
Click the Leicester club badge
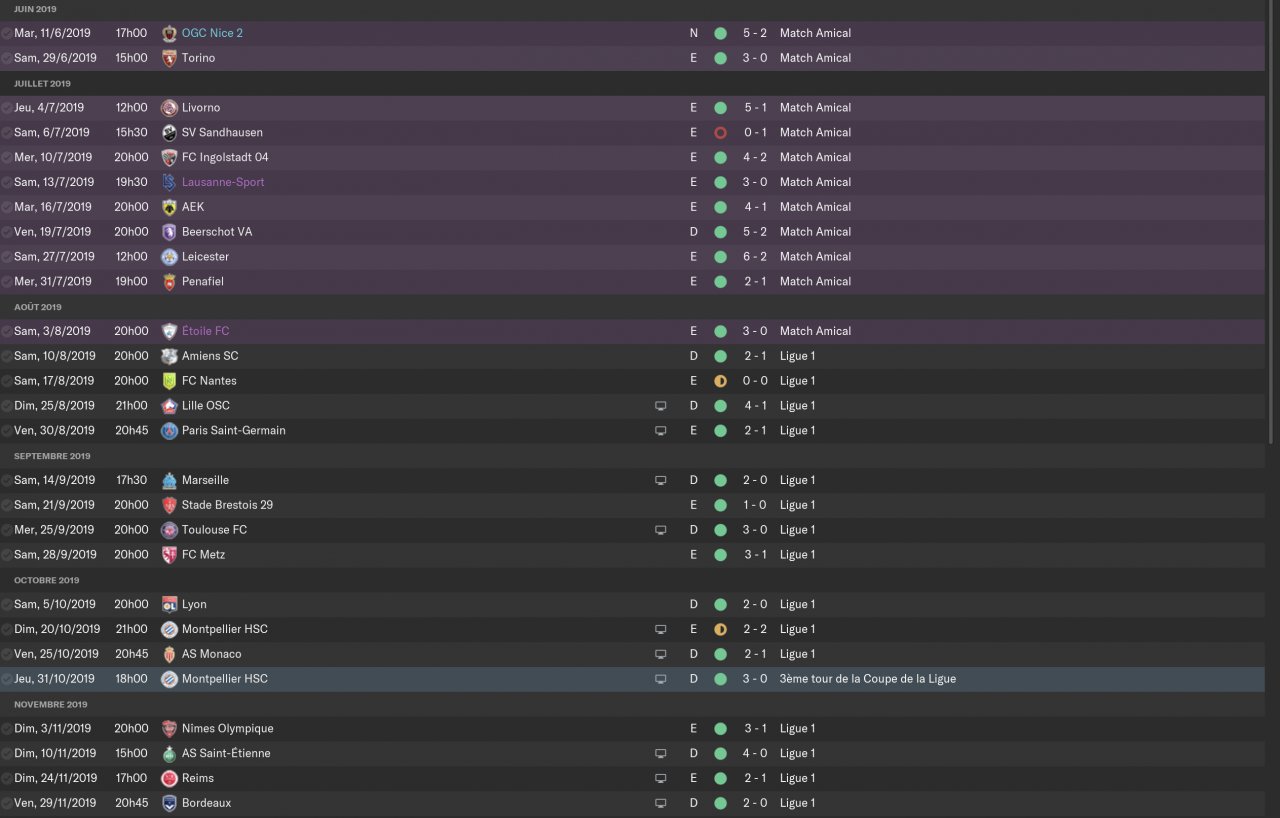tap(169, 257)
